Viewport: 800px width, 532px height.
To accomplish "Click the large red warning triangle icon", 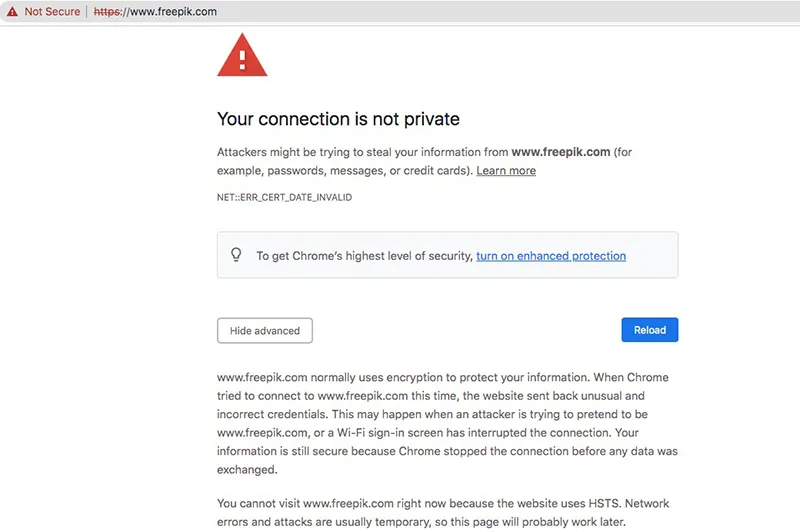I will (241, 55).
